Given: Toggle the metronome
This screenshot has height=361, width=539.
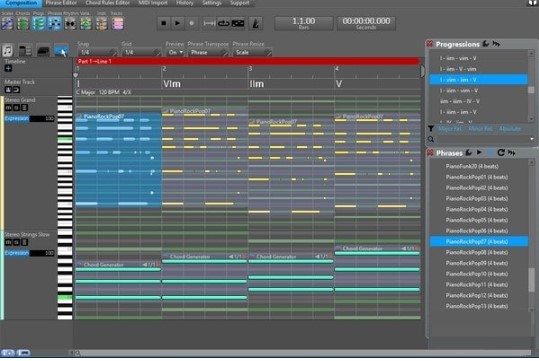Looking at the screenshot, I should 256,23.
